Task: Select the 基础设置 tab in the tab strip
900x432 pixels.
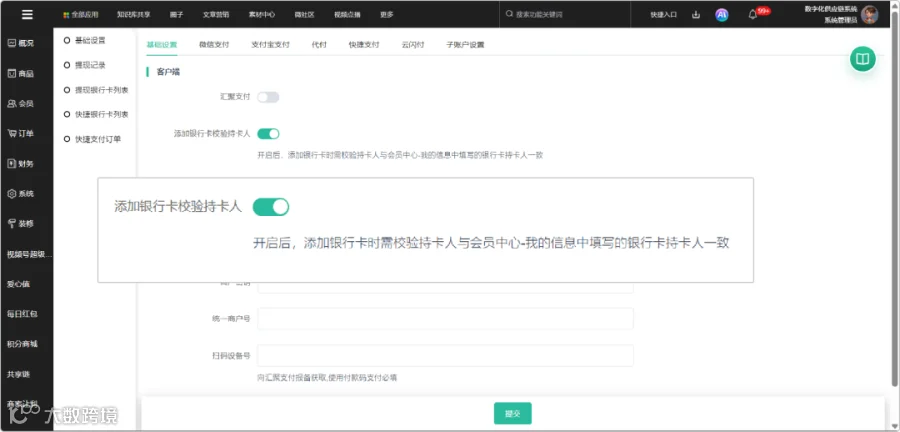Action: point(162,45)
